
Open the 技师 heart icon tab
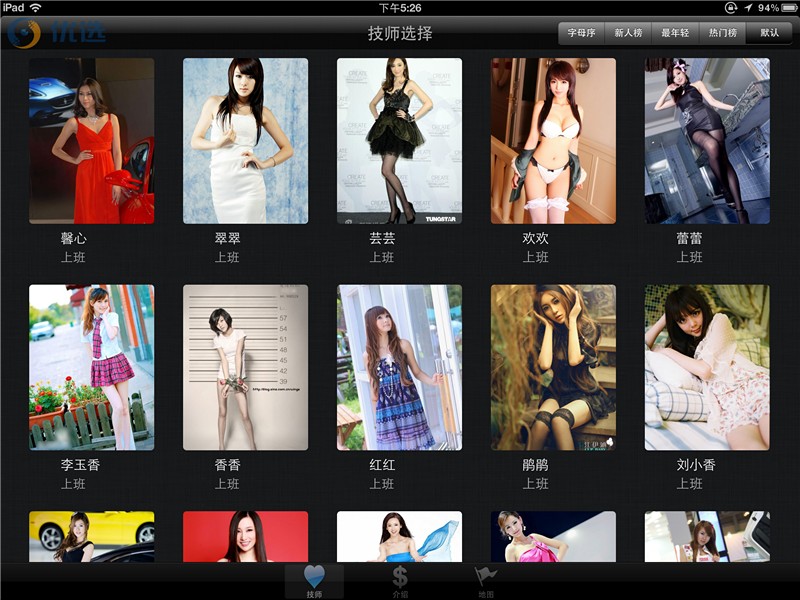coord(314,582)
